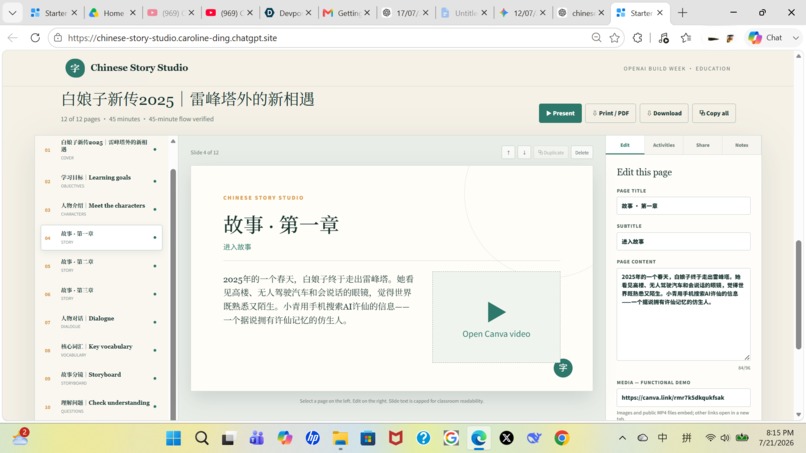
Task: Switch to the Home tab
Action: (113, 13)
